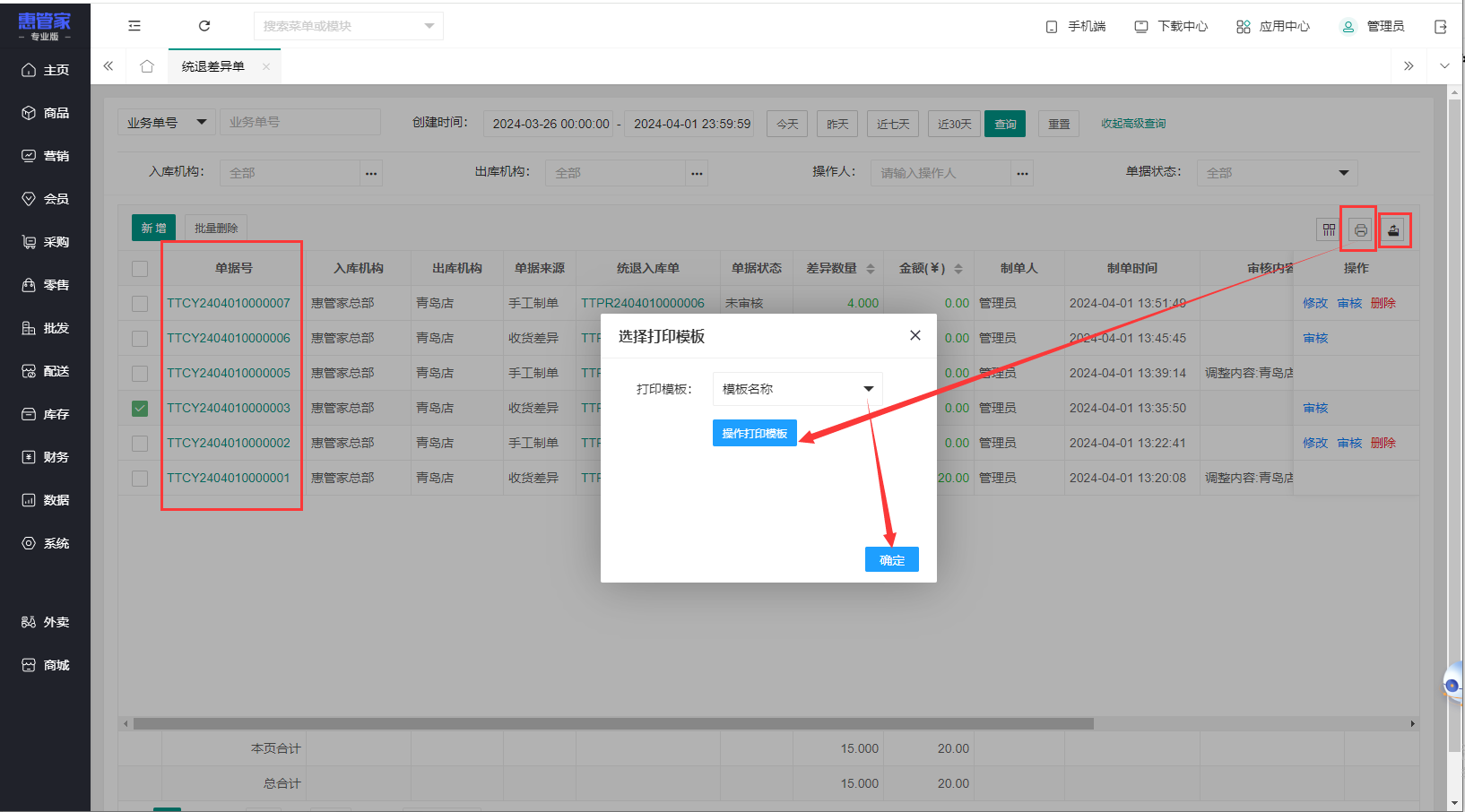Open 库存 in the sidebar
The width and height of the screenshot is (1465, 812).
coord(45,414)
